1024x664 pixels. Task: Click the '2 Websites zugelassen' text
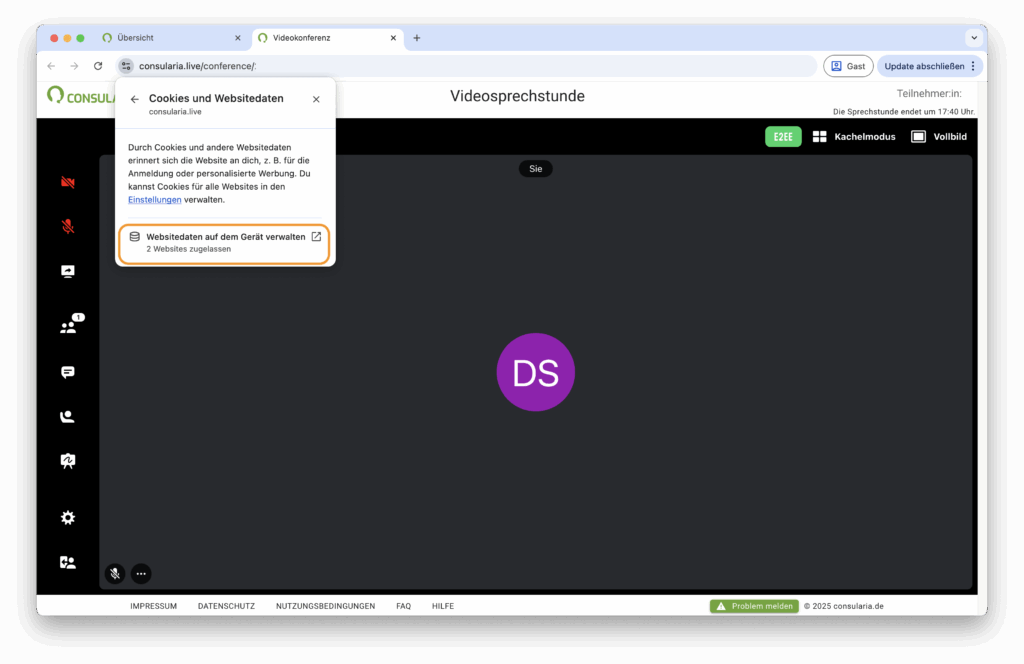pyautogui.click(x=188, y=249)
